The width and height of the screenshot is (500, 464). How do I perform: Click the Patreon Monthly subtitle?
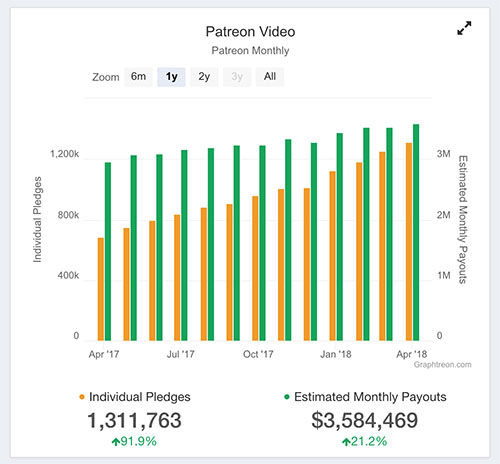tap(250, 51)
